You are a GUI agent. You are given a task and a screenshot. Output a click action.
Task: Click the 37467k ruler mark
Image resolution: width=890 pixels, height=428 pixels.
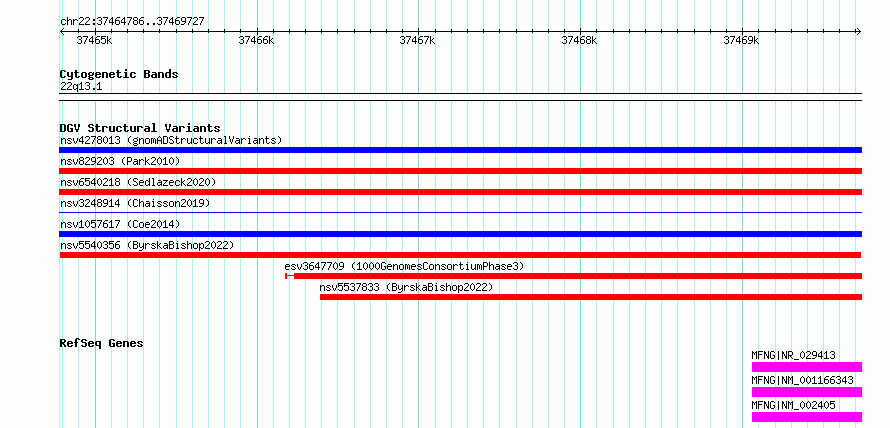(x=418, y=40)
